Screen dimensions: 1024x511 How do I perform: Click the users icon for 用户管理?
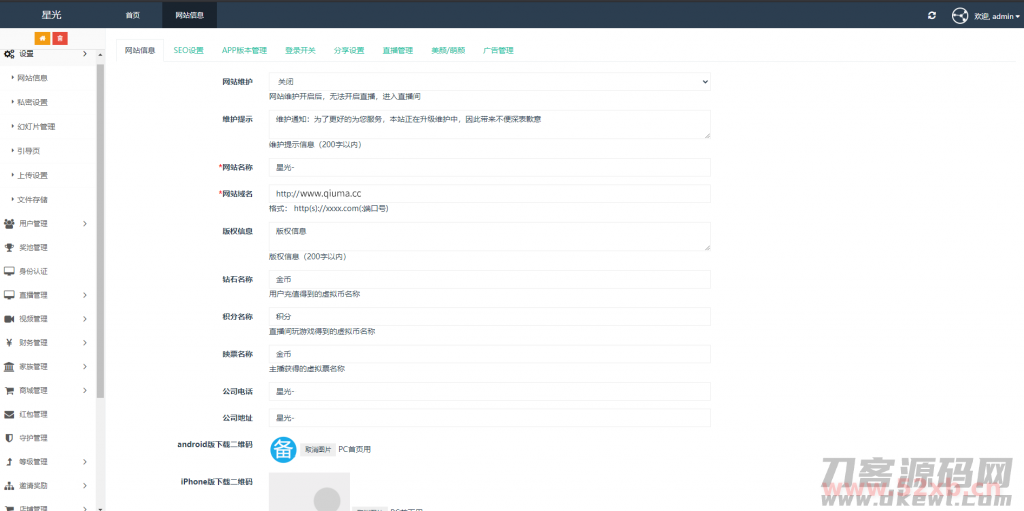tap(9, 223)
